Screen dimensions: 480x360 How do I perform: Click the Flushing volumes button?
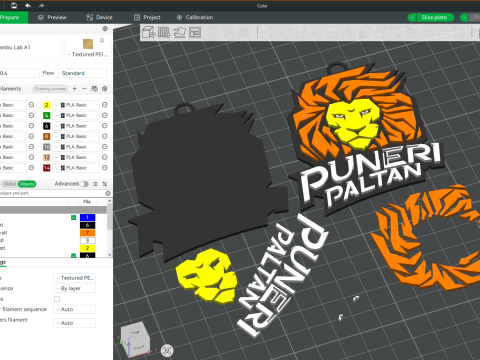click(50, 89)
